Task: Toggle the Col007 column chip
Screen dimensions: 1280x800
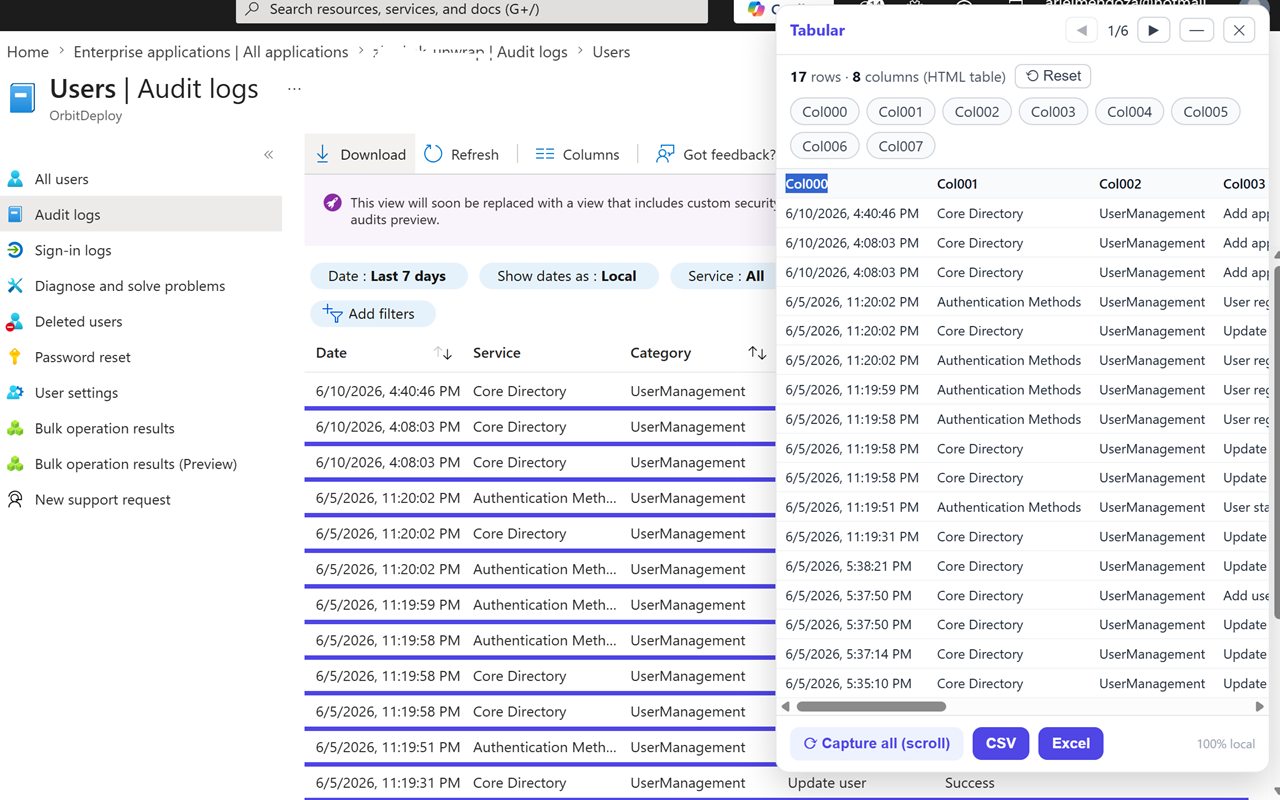Action: (x=901, y=146)
